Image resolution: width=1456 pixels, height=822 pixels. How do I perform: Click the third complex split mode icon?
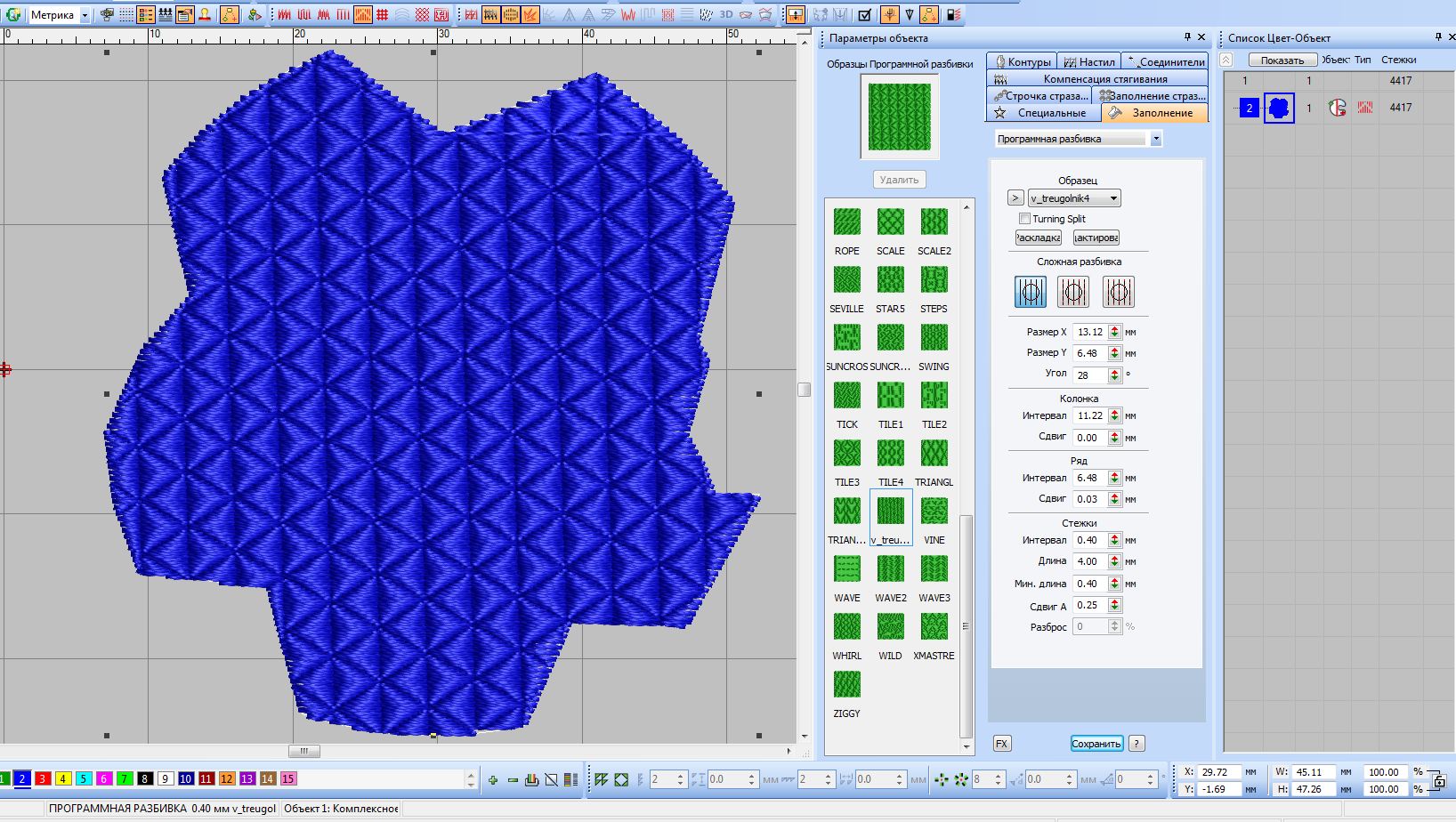[1118, 292]
